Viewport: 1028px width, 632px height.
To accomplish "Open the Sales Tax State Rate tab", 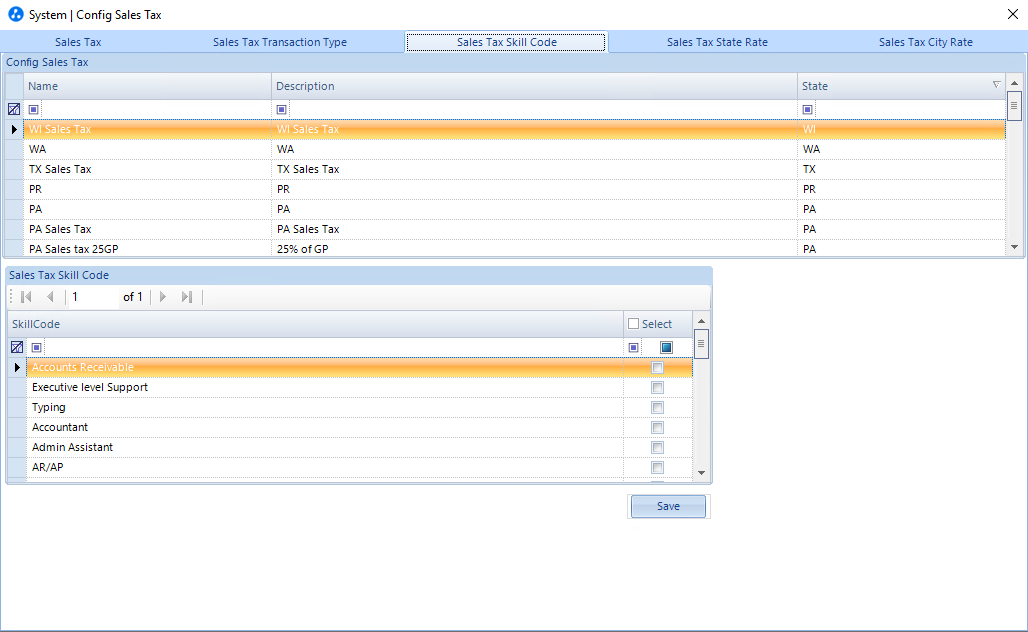I will tap(717, 42).
